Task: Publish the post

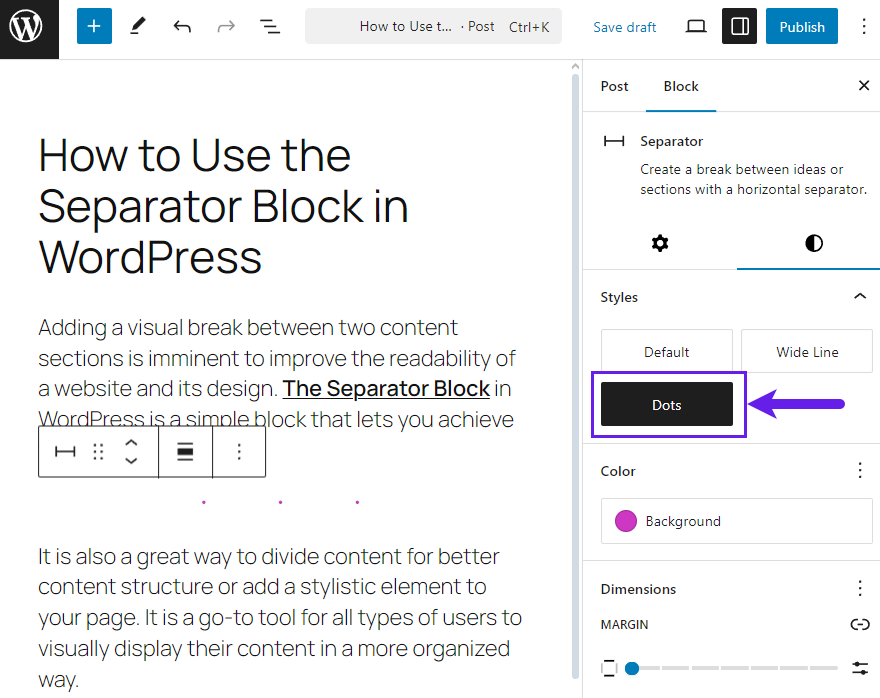Action: [801, 26]
